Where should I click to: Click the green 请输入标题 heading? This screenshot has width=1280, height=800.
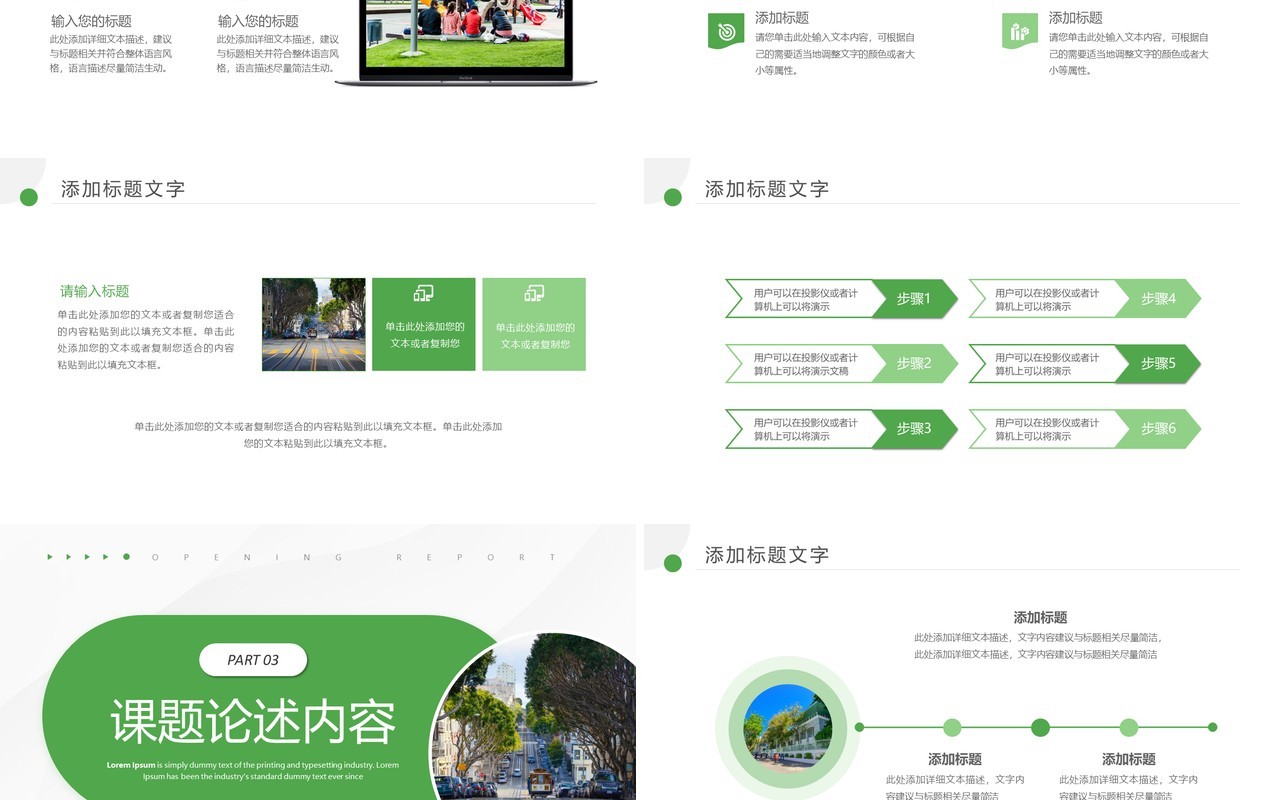95,291
